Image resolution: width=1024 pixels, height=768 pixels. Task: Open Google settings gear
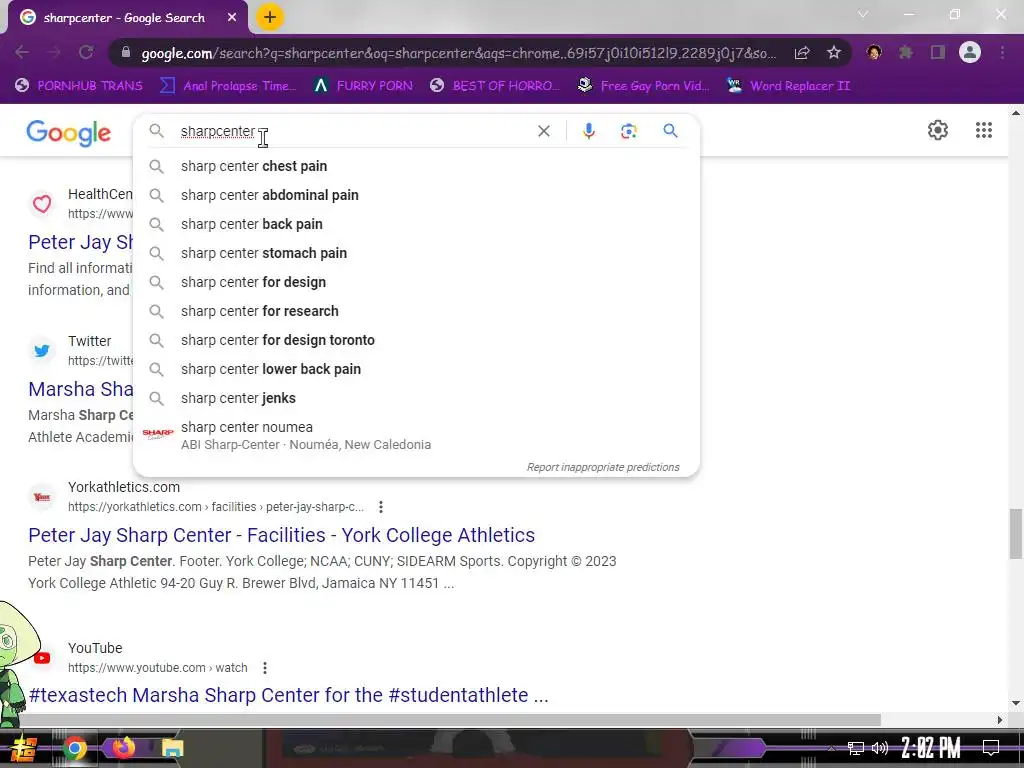coord(938,130)
